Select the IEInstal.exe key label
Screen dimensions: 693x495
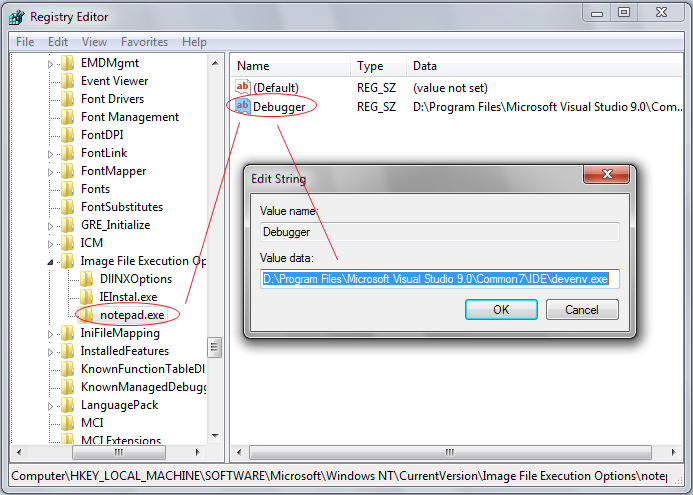[128, 297]
